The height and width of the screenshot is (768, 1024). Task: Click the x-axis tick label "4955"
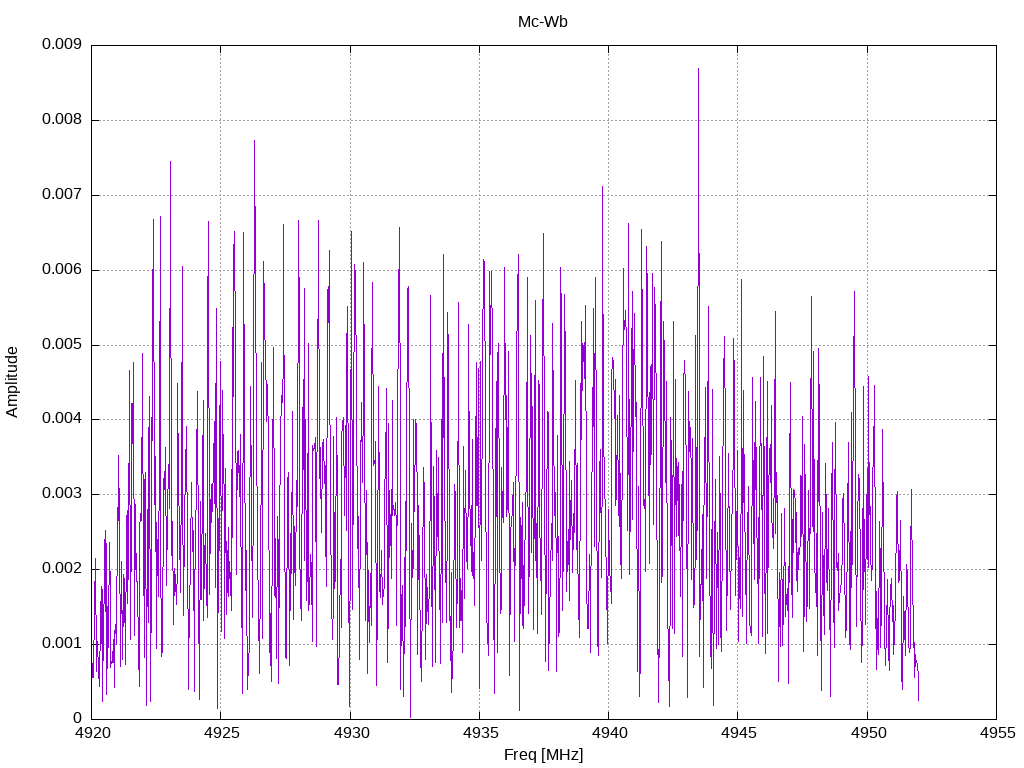coord(997,733)
